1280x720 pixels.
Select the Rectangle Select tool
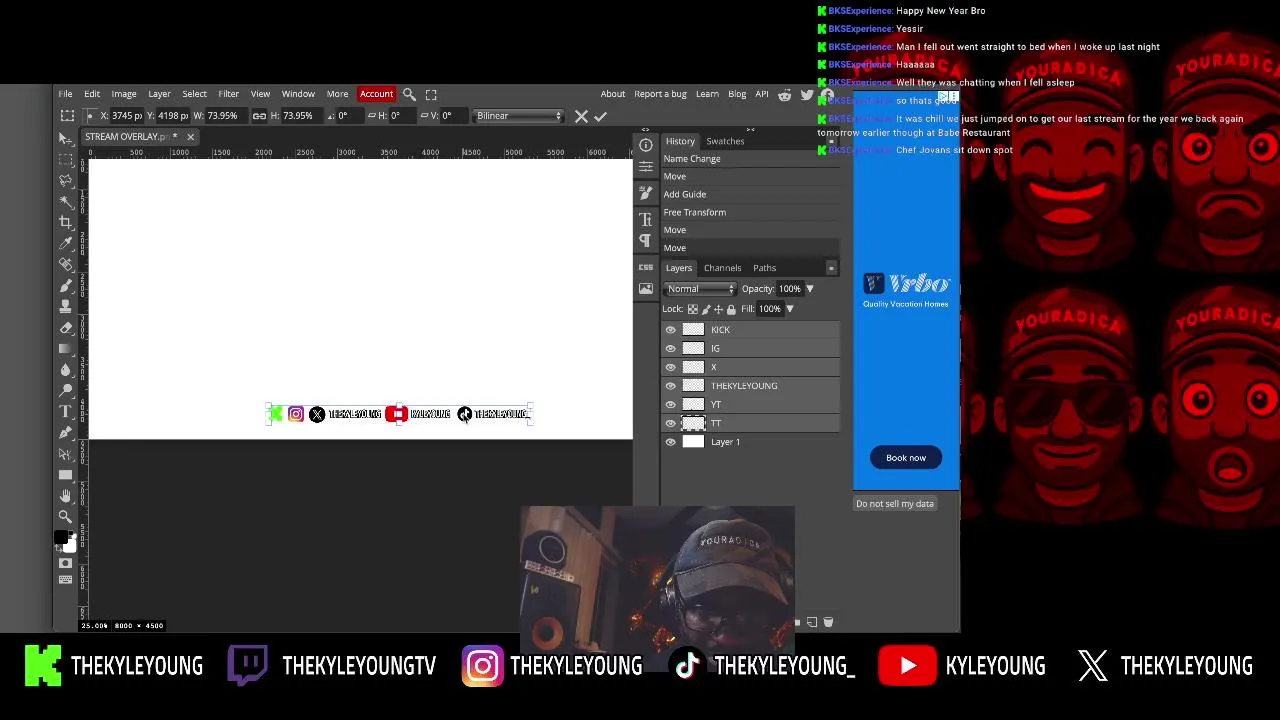pyautogui.click(x=65, y=159)
